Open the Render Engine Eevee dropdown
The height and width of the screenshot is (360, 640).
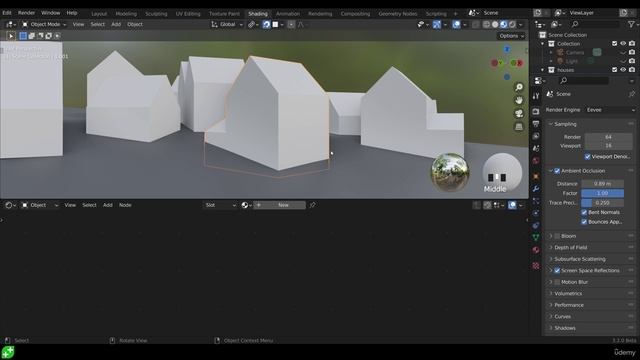(610, 110)
